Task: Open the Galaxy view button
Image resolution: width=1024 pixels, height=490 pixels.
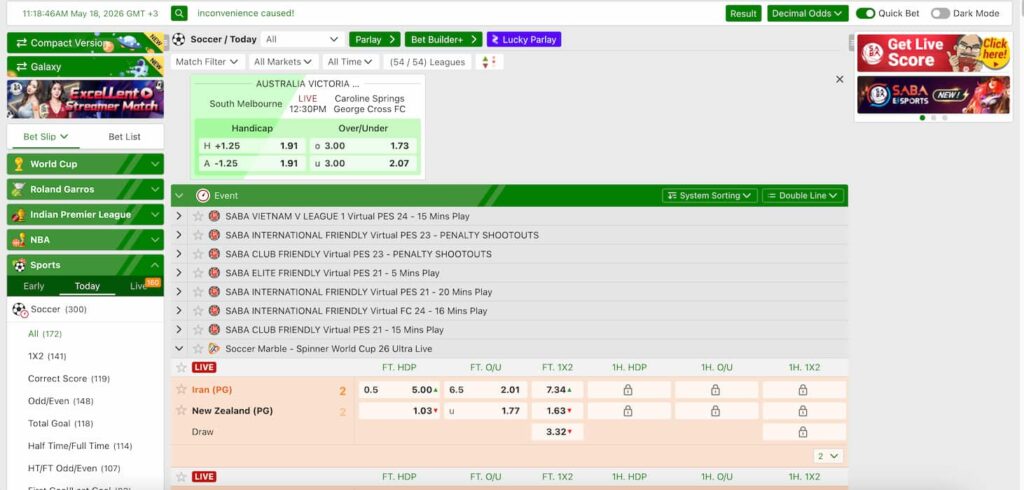Action: 85,67
